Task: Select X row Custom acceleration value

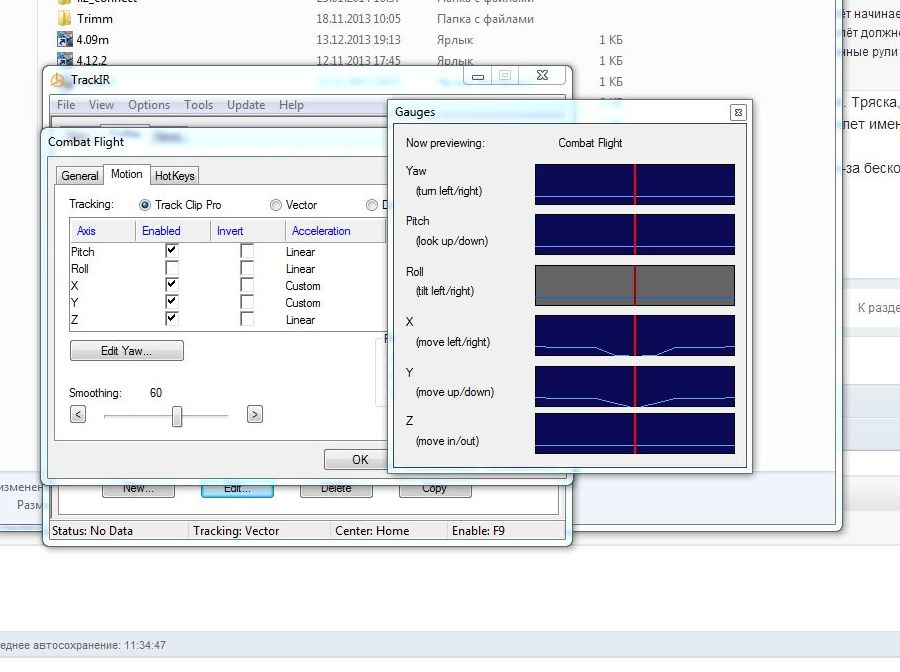Action: (302, 286)
